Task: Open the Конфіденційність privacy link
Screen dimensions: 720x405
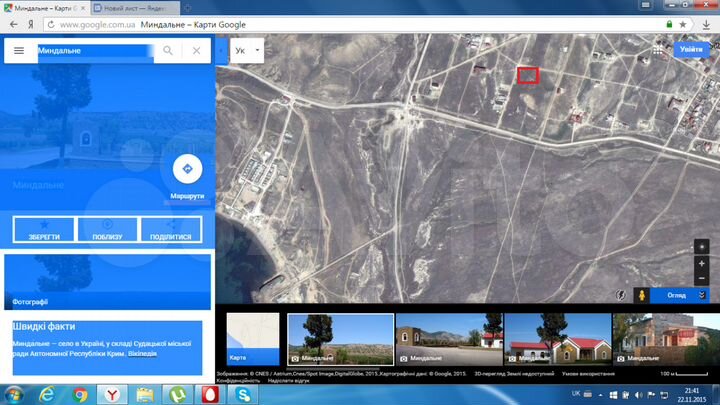Action: 238,381
